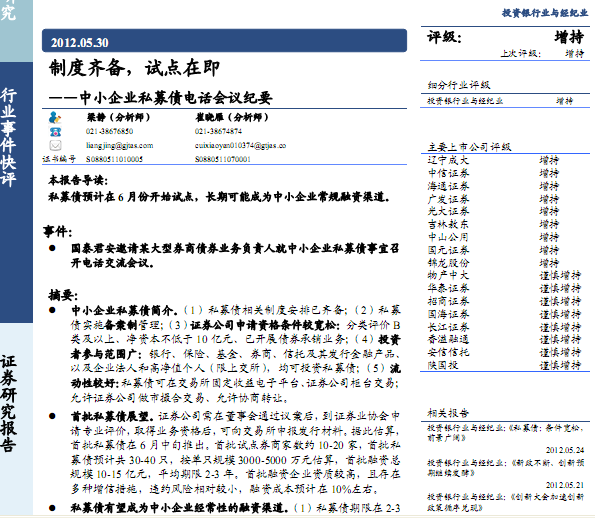The width and height of the screenshot is (595, 518).
Task: Click sidebar label 行业事件快评
Action: click(x=8, y=137)
